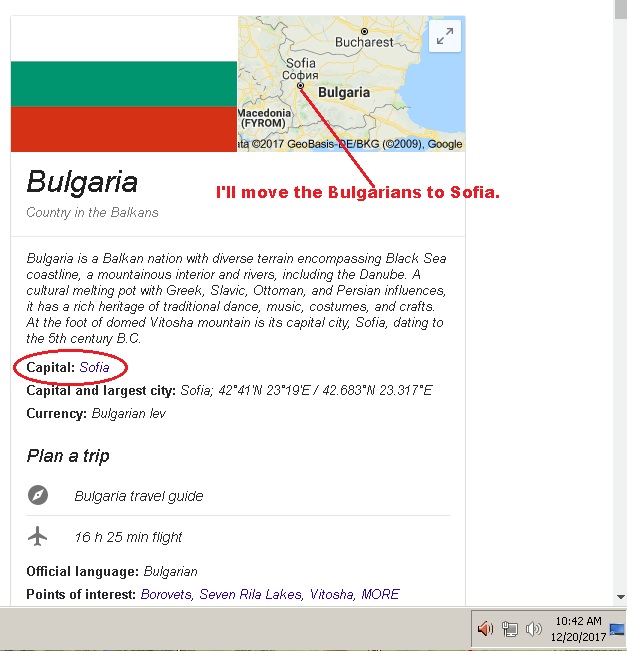
Task: Click the Sofia marker dot on the map
Action: [300, 86]
